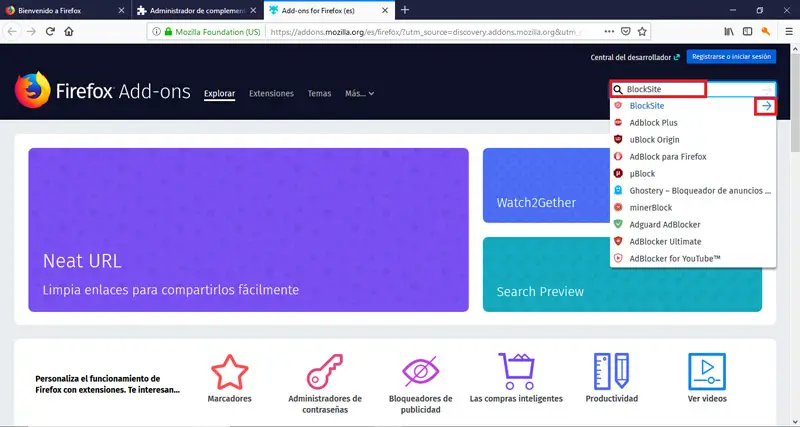Image resolution: width=800 pixels, height=427 pixels.
Task: Bookmark this page with the star icon
Action: 642,32
